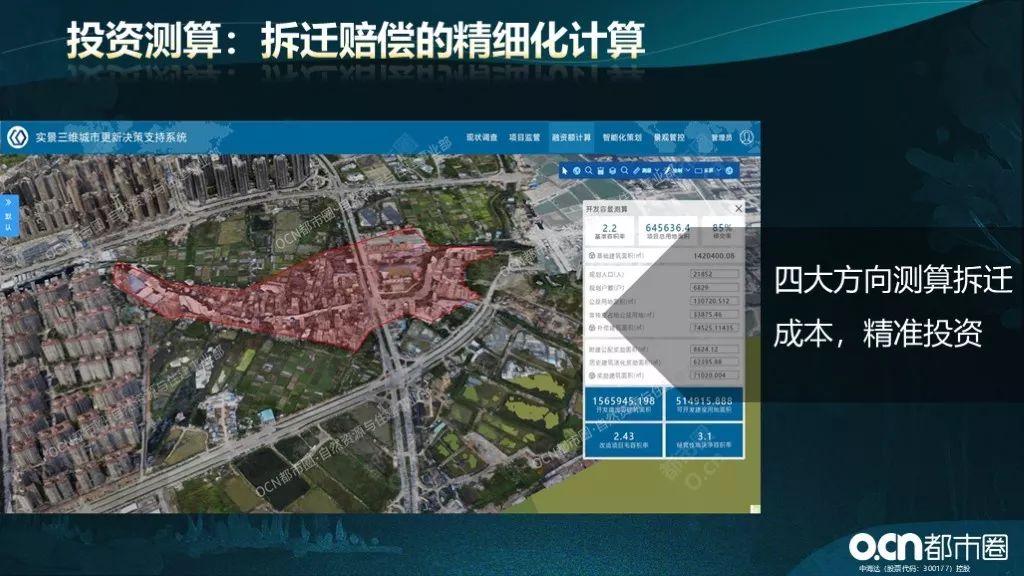Click the field showing 8624.12
1024x576 pixels.
(715, 349)
